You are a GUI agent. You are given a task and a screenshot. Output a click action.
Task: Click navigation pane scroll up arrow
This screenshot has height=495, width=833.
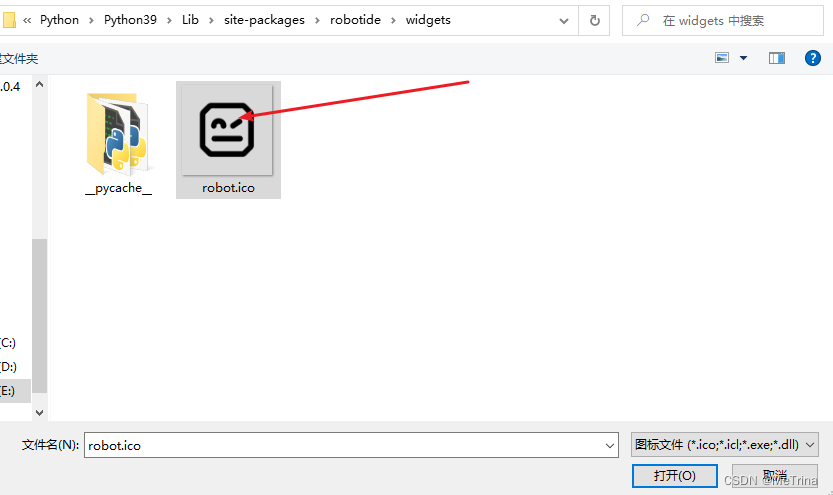[39, 84]
